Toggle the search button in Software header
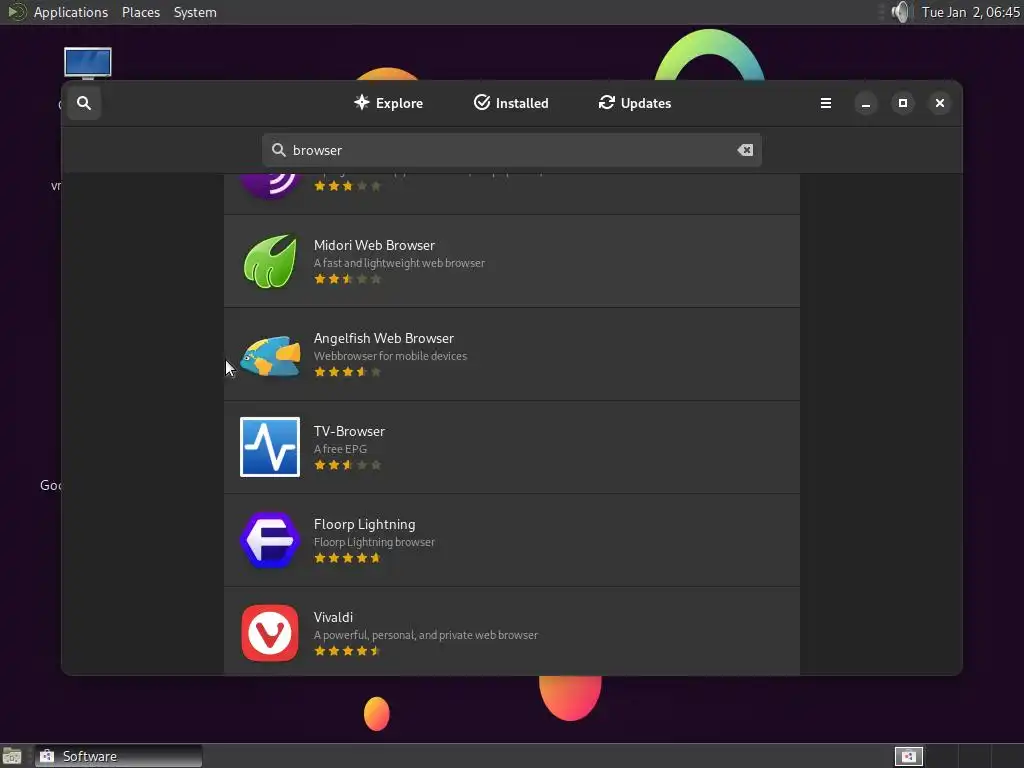Image resolution: width=1024 pixels, height=768 pixels. coord(84,103)
